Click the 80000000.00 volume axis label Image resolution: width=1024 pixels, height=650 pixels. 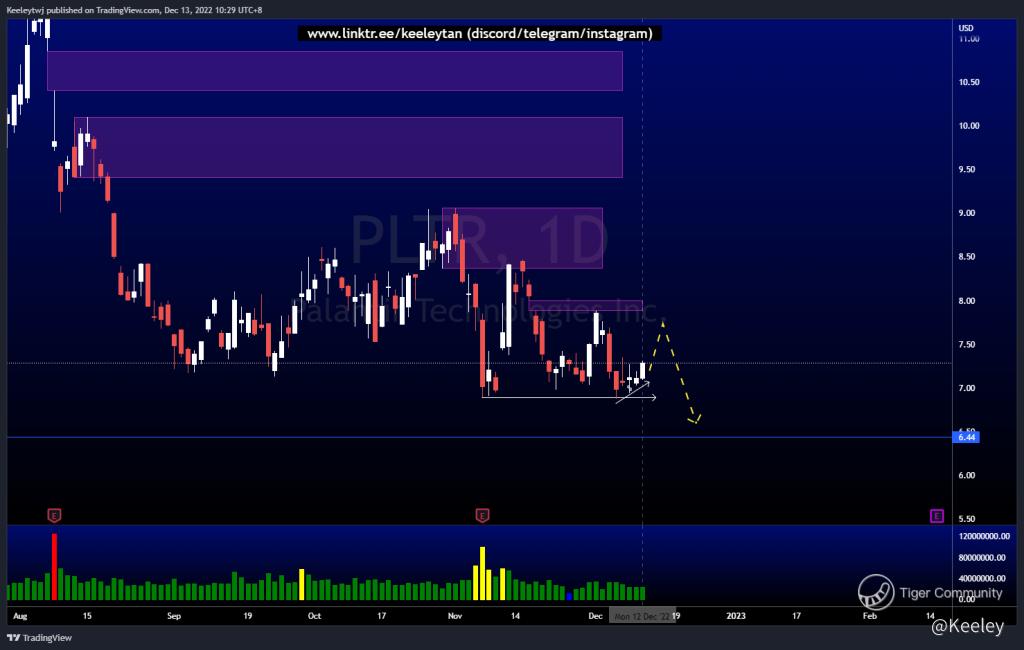pos(984,558)
